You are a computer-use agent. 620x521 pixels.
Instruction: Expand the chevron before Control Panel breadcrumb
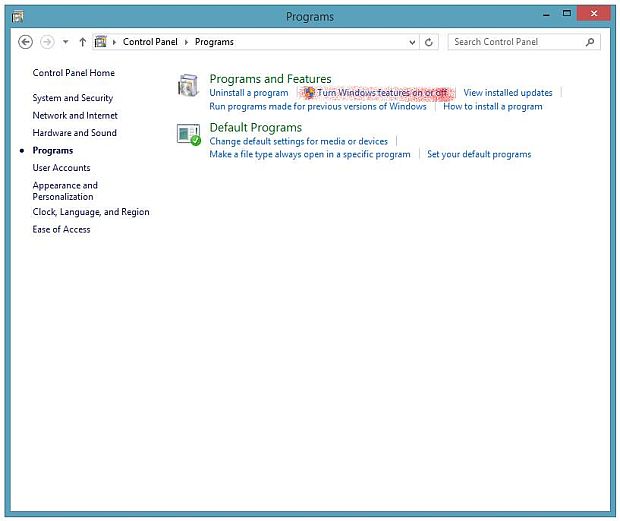pyautogui.click(x=114, y=42)
